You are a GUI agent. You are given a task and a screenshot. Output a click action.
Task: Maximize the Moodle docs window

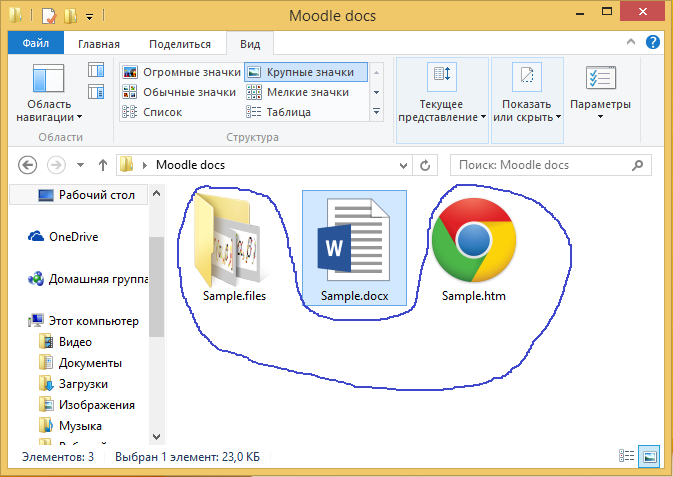(x=607, y=12)
